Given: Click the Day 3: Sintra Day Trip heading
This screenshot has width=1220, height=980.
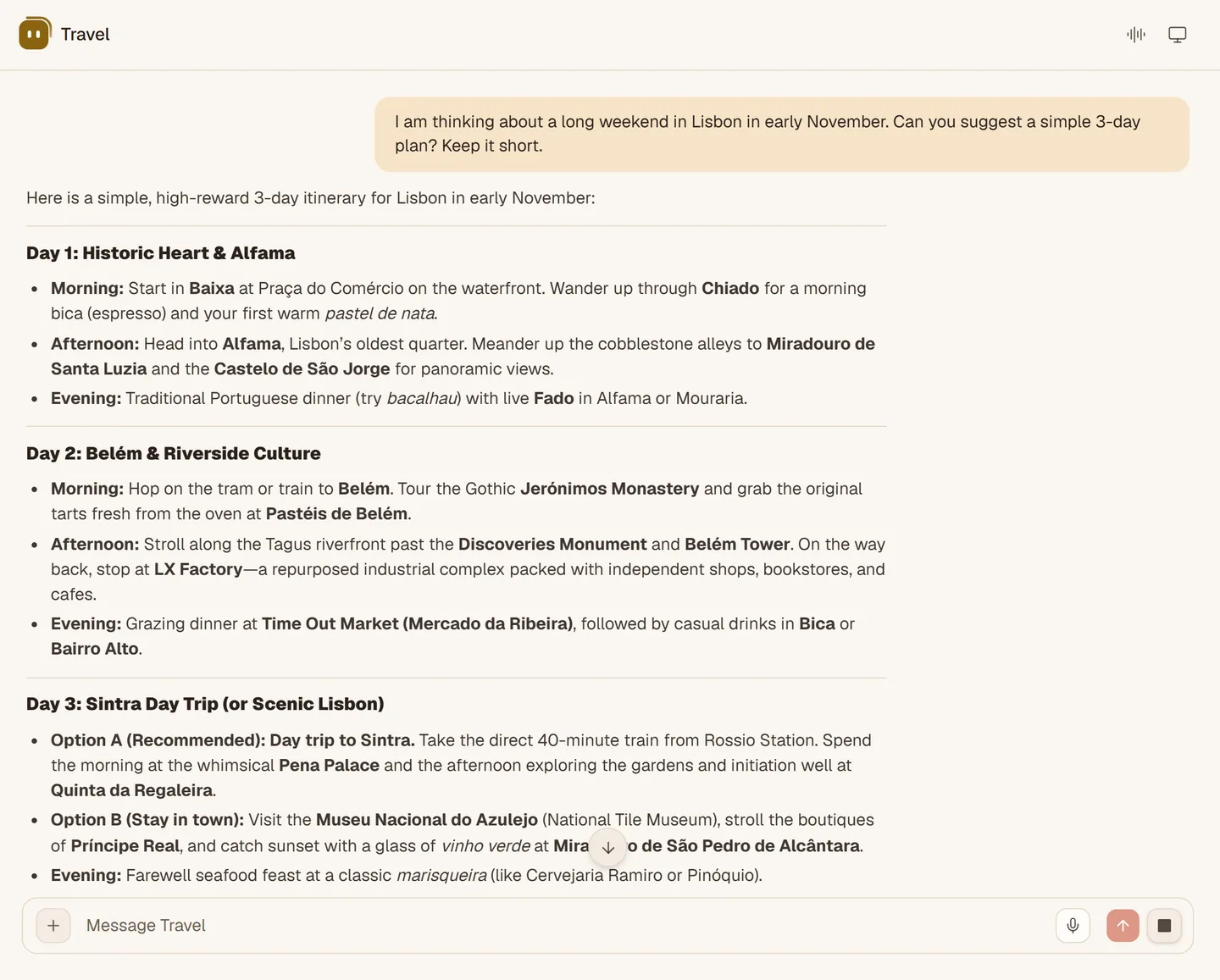Looking at the screenshot, I should [x=205, y=704].
